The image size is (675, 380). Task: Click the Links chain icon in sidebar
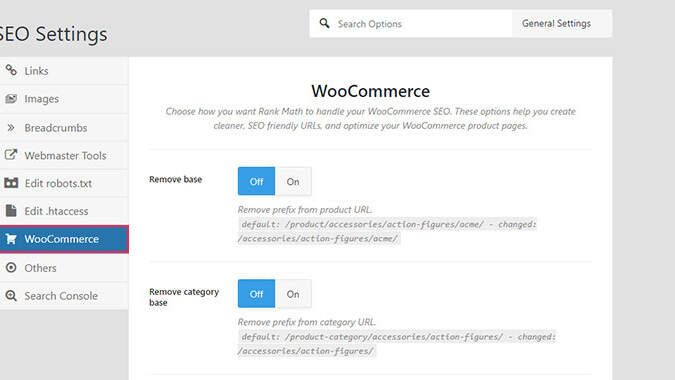pyautogui.click(x=11, y=70)
